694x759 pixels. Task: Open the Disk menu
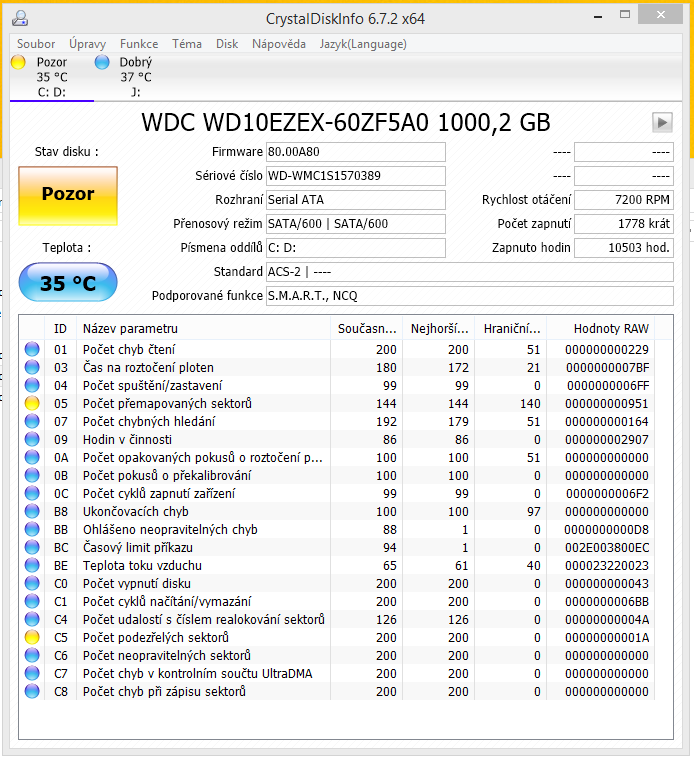point(227,44)
